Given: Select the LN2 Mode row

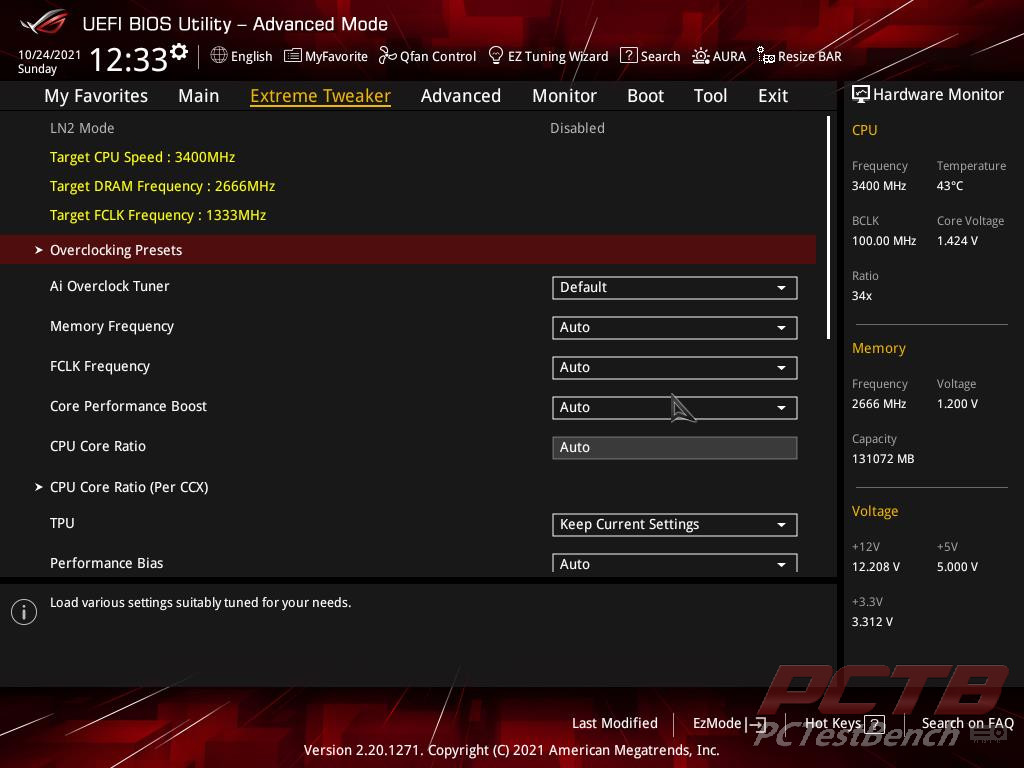Looking at the screenshot, I should 408,128.
